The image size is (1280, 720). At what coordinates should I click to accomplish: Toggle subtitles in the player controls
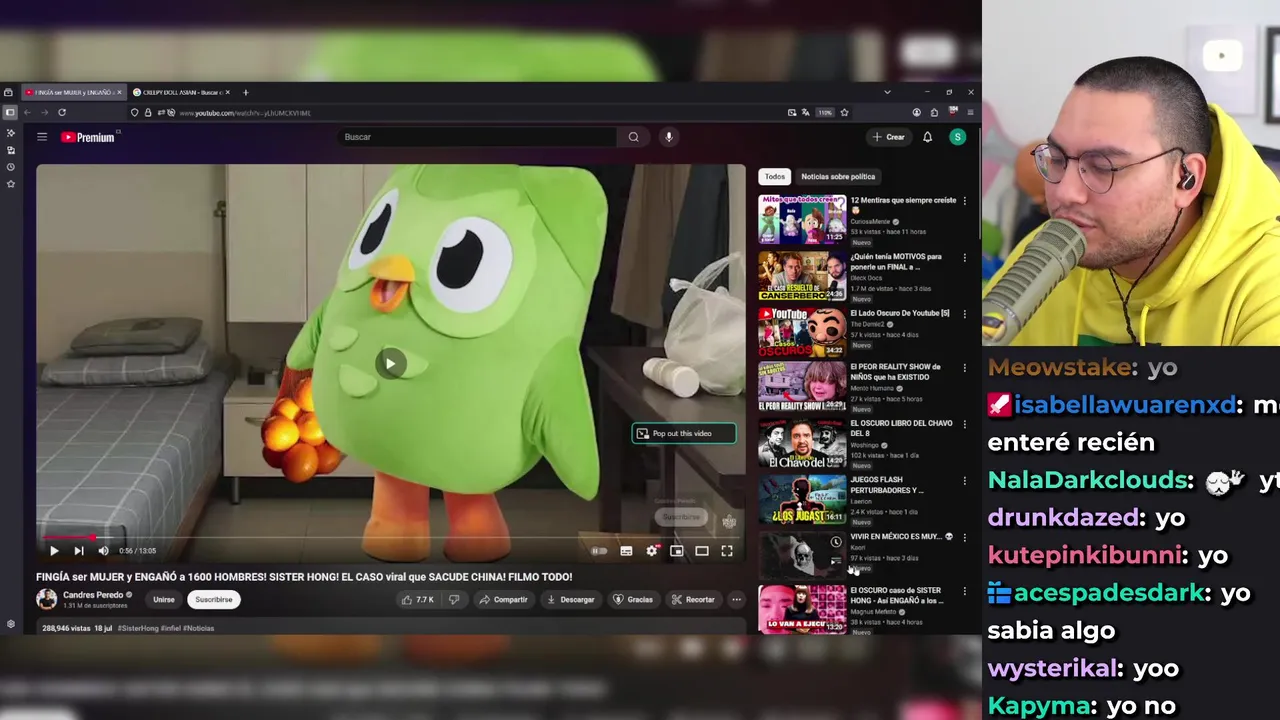coord(626,551)
